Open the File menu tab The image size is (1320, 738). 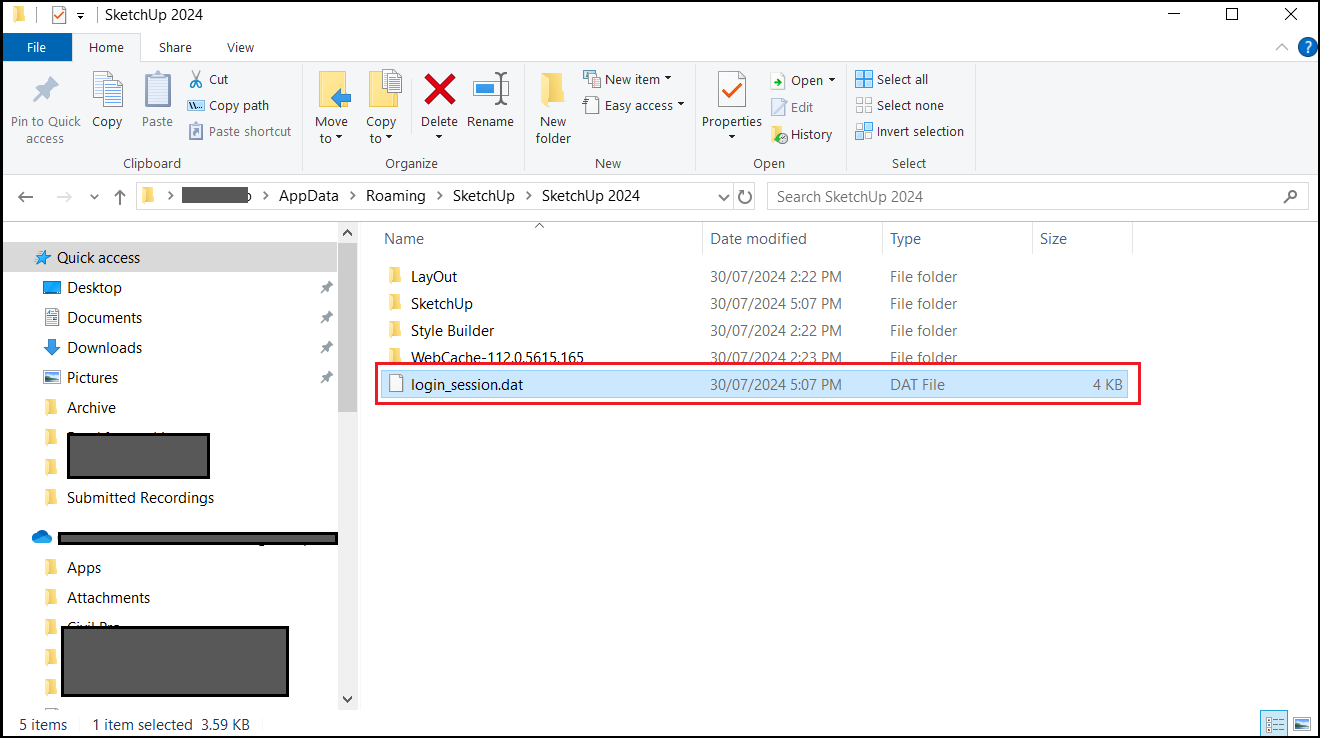(x=36, y=47)
